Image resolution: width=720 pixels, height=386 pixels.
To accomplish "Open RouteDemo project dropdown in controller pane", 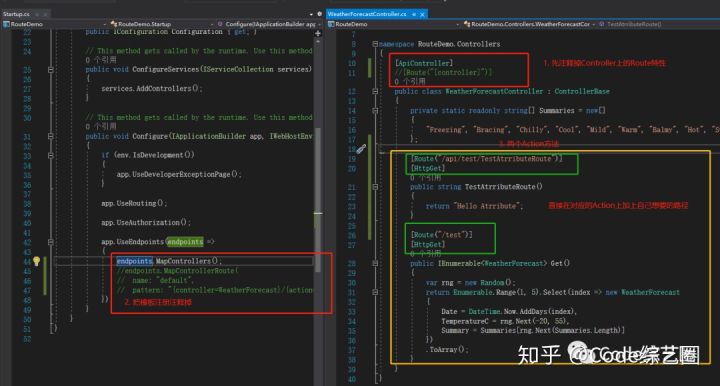I will [x=394, y=24].
